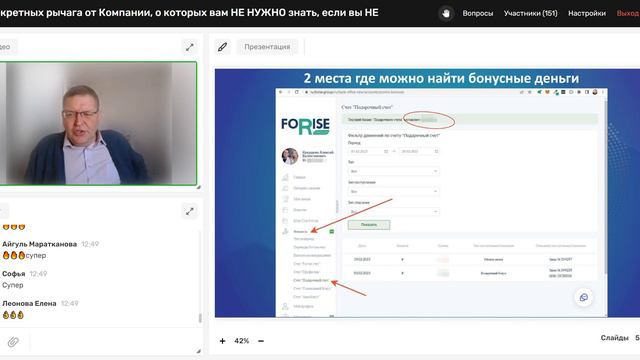Open Настройки in the top bar

(x=587, y=13)
